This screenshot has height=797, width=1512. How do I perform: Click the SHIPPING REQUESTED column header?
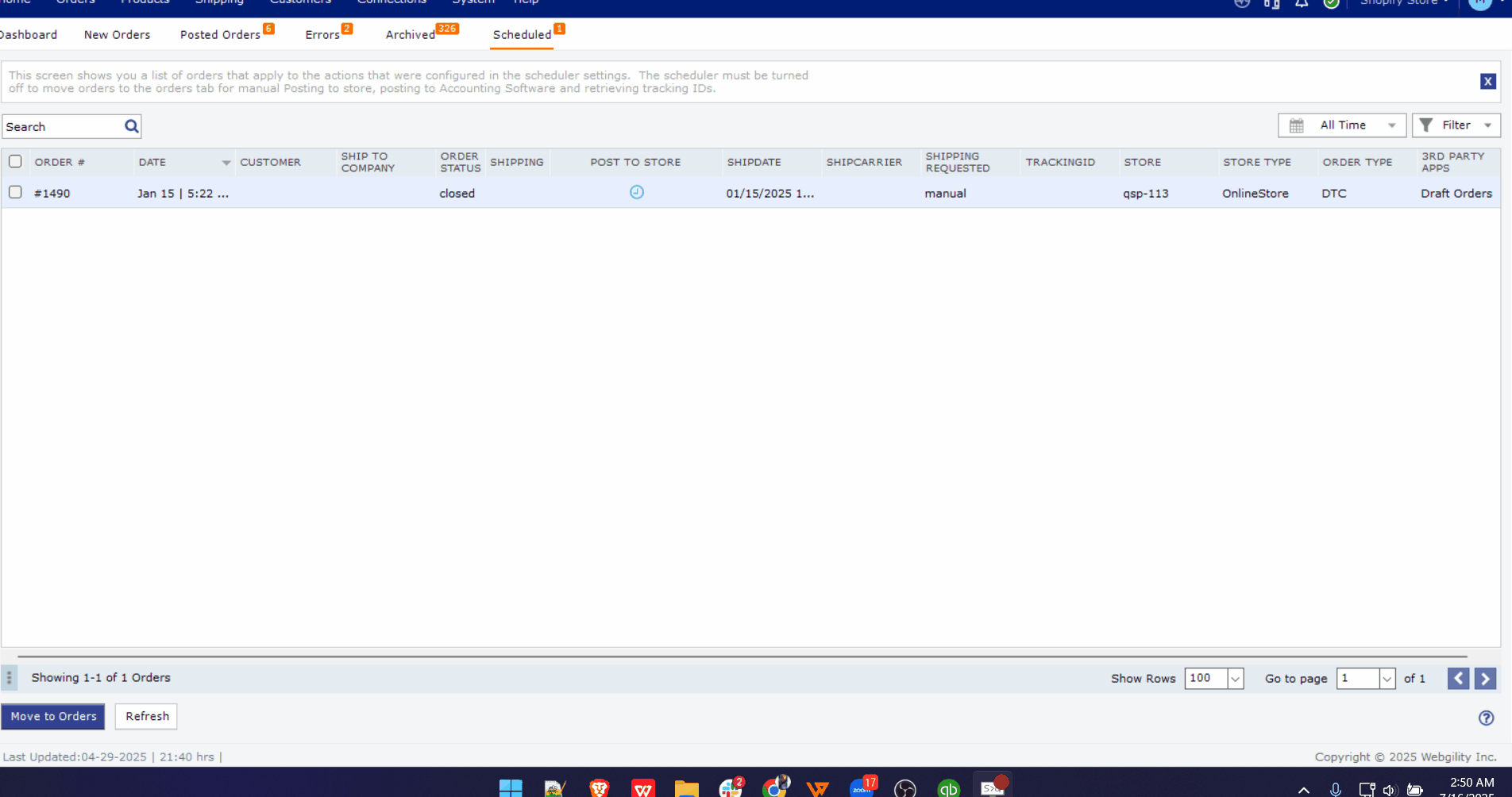(x=957, y=162)
